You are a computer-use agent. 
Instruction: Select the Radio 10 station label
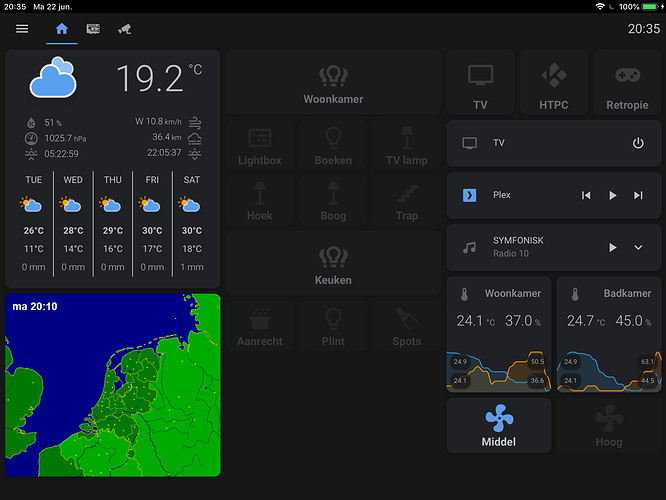point(511,254)
